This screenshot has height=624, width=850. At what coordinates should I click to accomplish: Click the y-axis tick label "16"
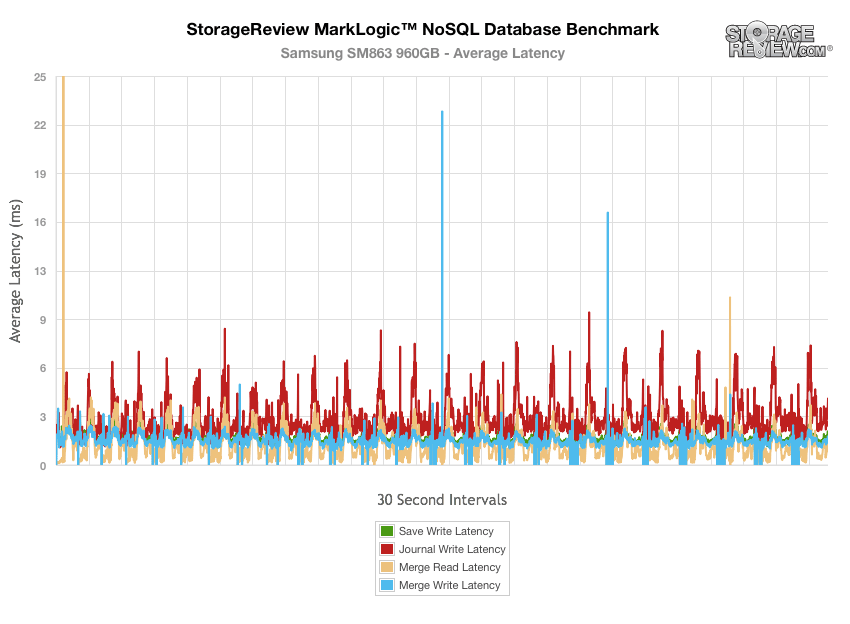[x=40, y=222]
